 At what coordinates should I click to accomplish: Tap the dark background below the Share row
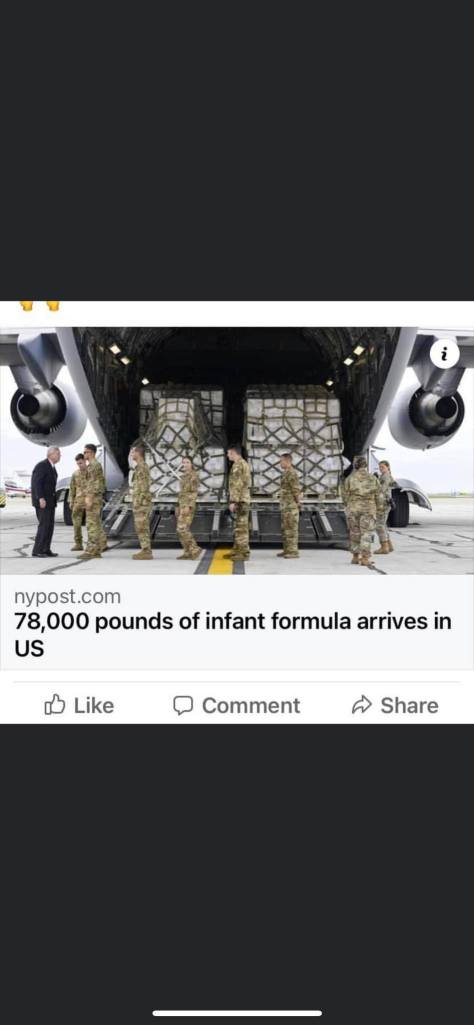coord(237,863)
